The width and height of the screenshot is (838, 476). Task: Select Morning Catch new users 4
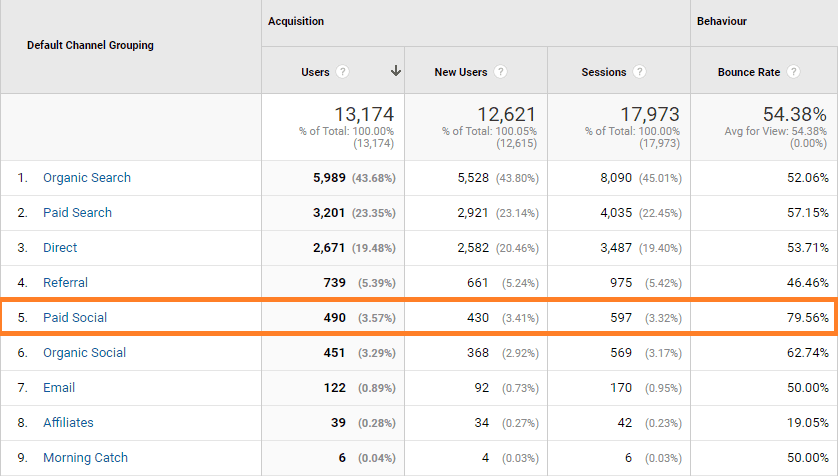point(485,458)
